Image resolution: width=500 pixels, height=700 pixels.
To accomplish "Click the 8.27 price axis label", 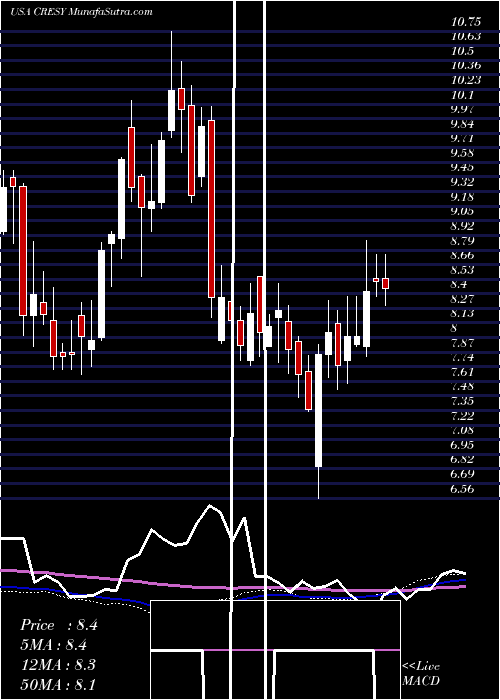I will (462, 299).
